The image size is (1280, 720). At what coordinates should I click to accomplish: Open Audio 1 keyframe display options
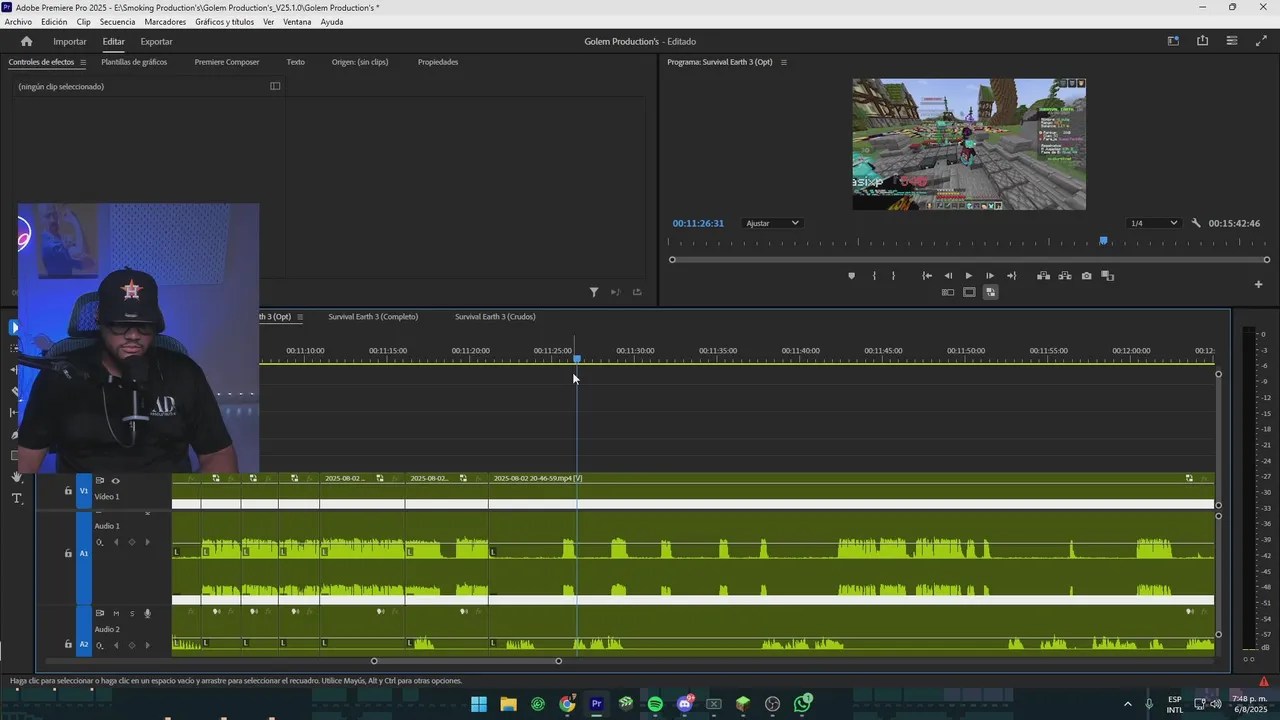coord(99,543)
